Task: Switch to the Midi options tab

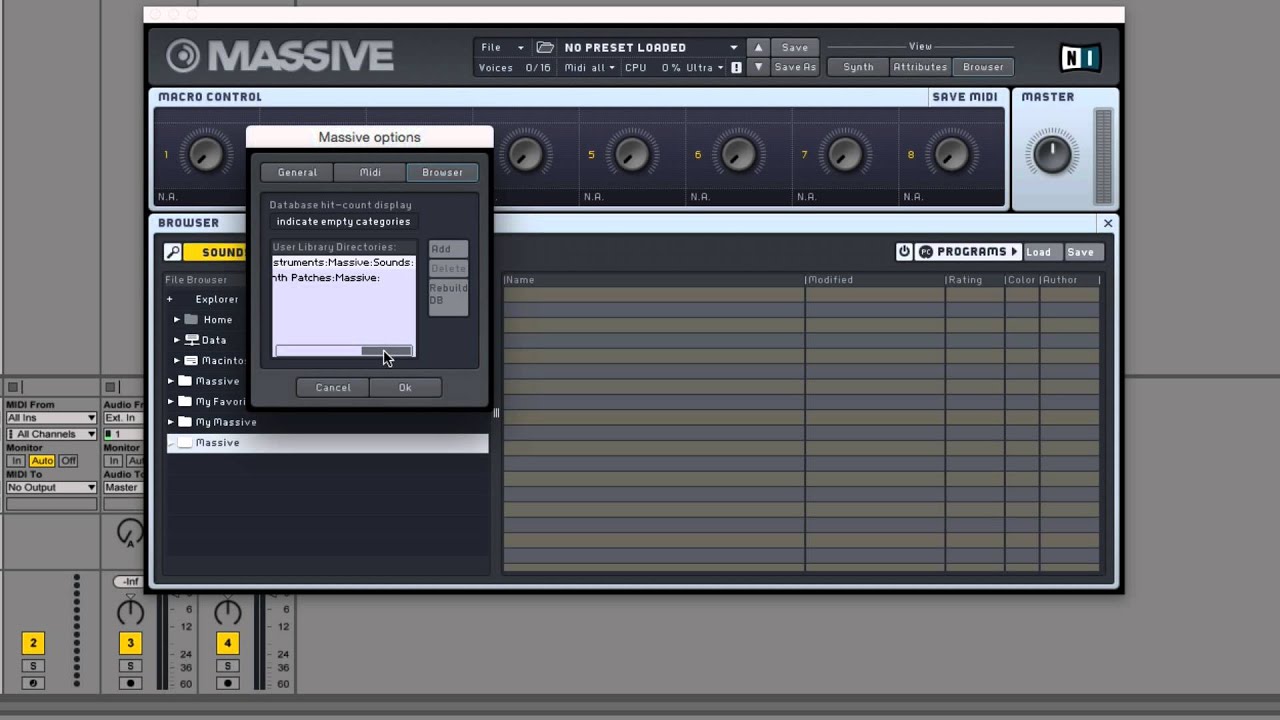Action: (370, 172)
